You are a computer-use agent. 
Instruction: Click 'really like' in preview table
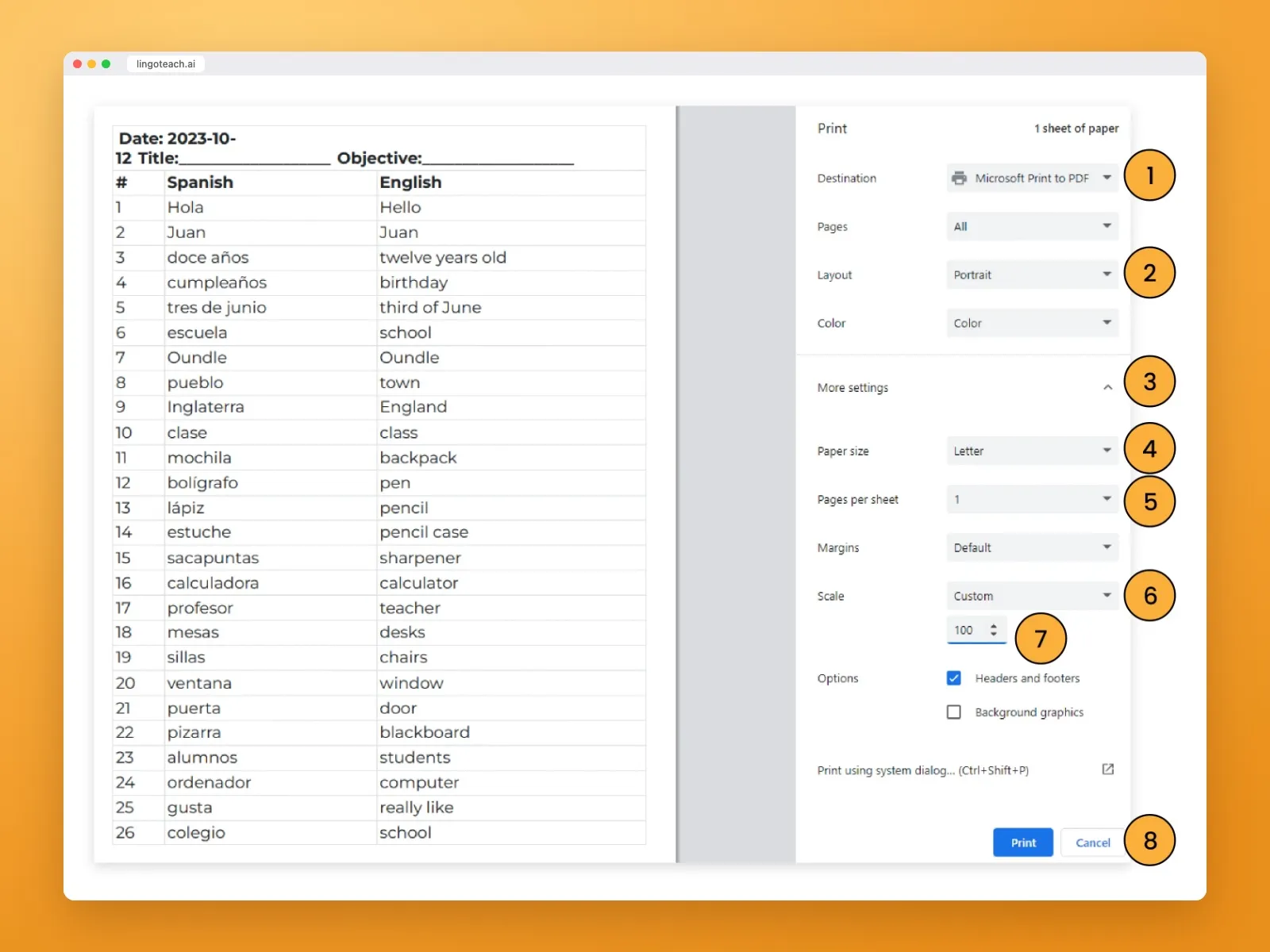(417, 808)
